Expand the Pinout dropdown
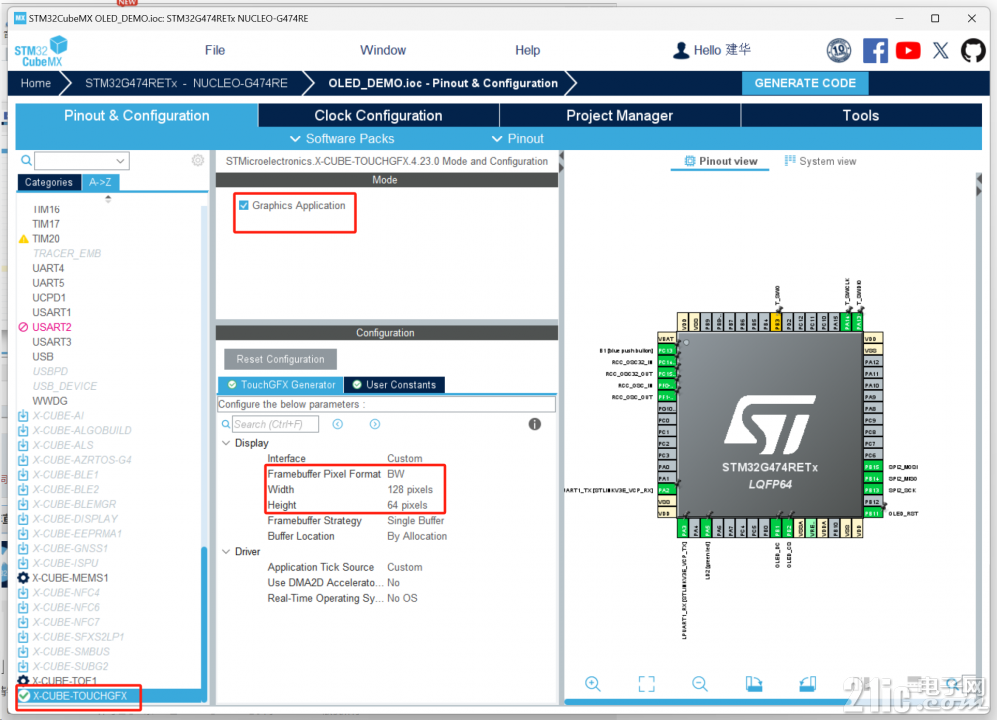This screenshot has width=997, height=720. point(518,139)
